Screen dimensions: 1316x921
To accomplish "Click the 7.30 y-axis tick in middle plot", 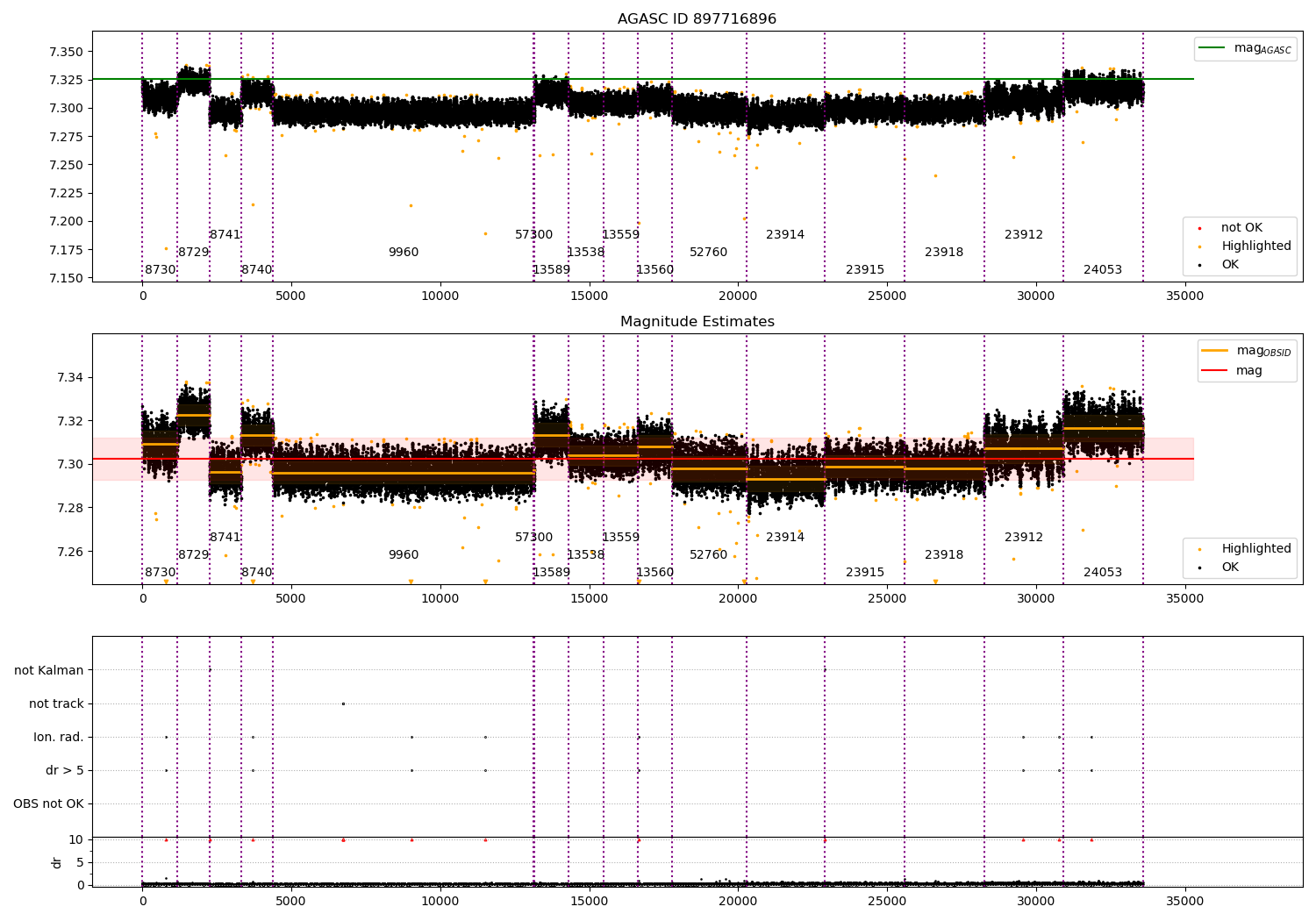I will coord(70,465).
